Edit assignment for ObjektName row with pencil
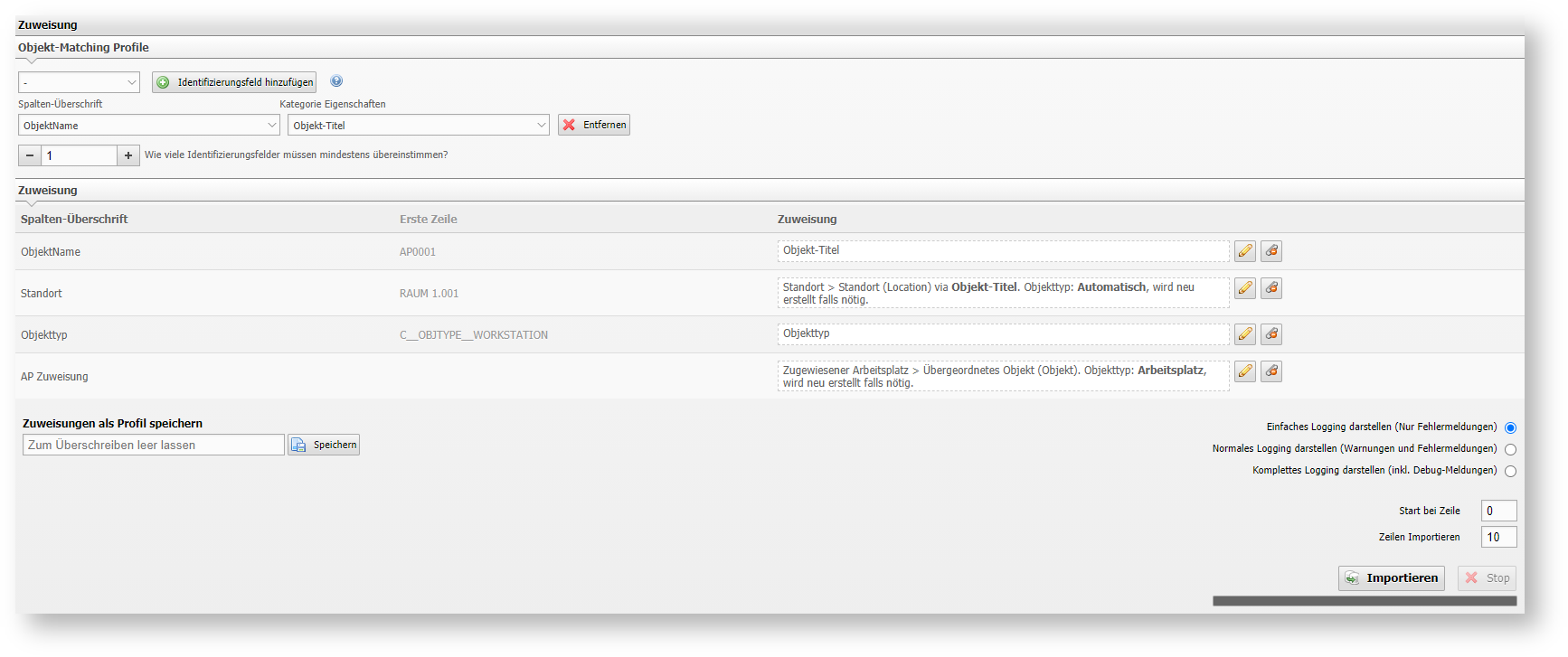 click(1245, 251)
